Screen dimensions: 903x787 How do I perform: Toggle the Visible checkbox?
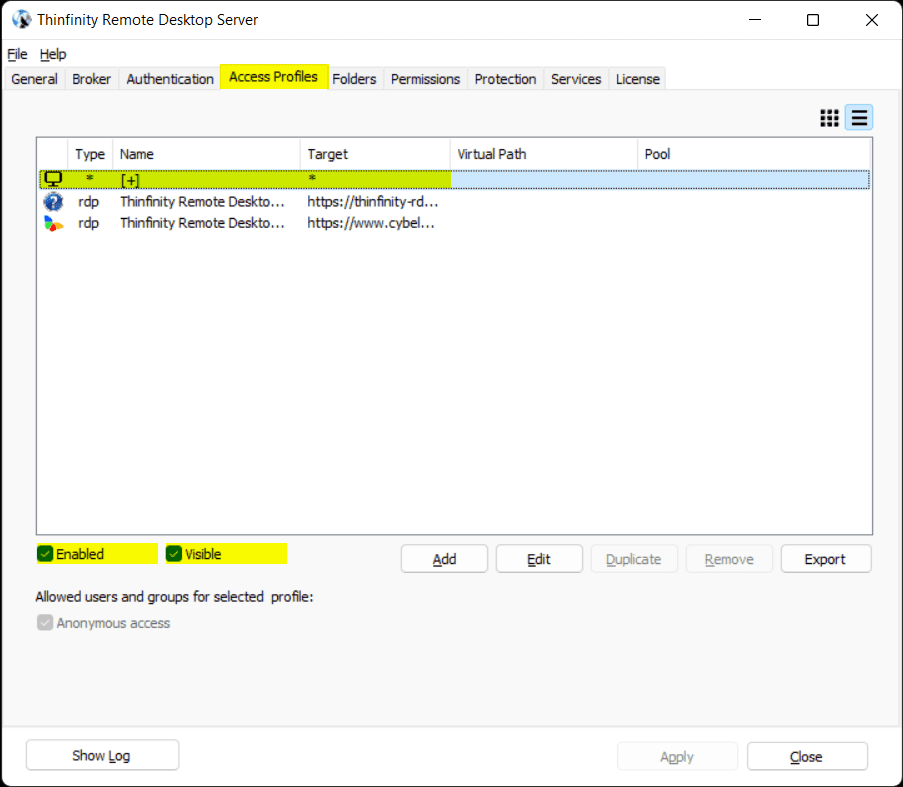(x=174, y=554)
